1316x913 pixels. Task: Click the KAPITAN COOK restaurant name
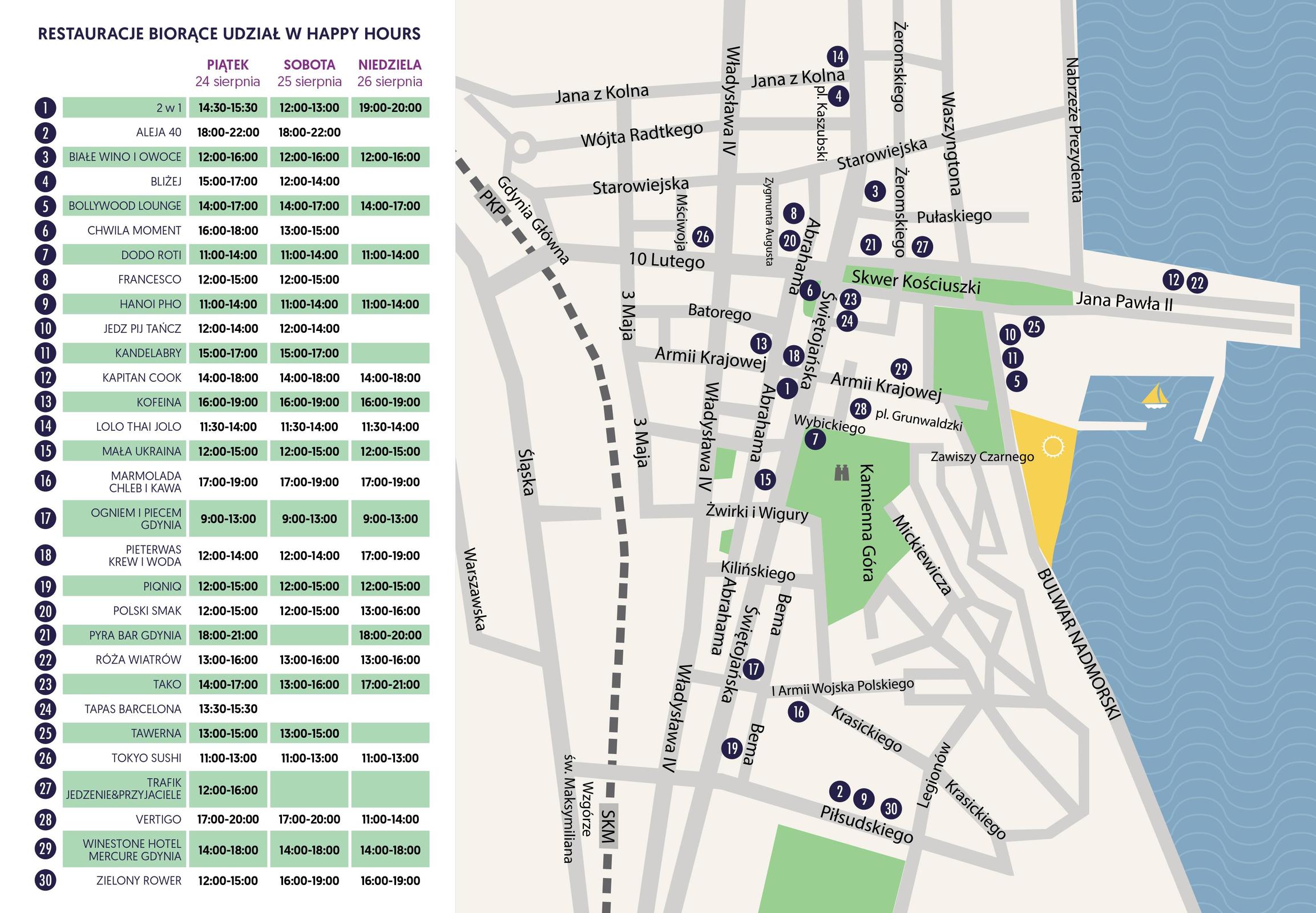point(142,378)
